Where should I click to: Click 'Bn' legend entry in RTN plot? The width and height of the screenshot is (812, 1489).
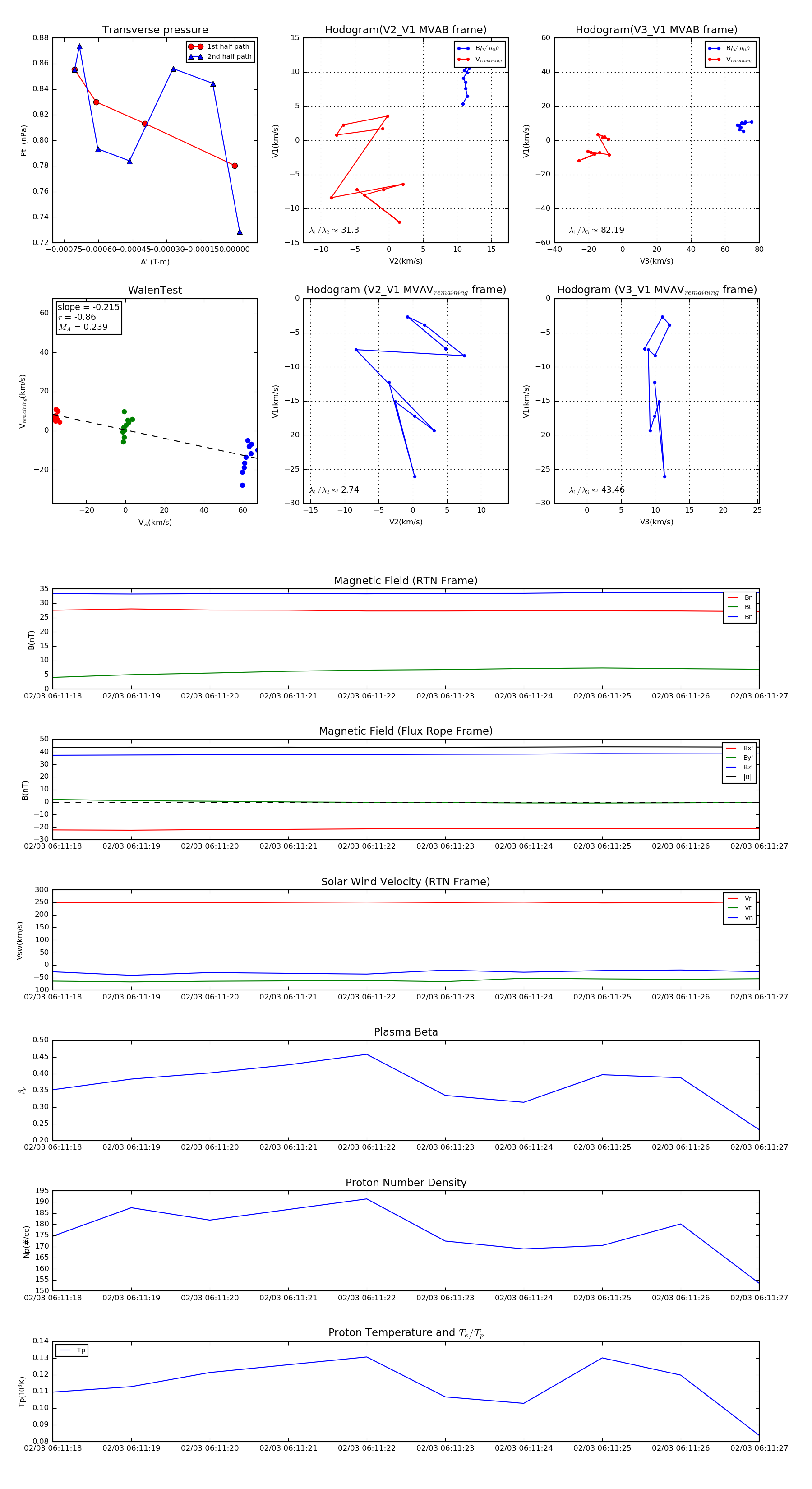point(740,617)
